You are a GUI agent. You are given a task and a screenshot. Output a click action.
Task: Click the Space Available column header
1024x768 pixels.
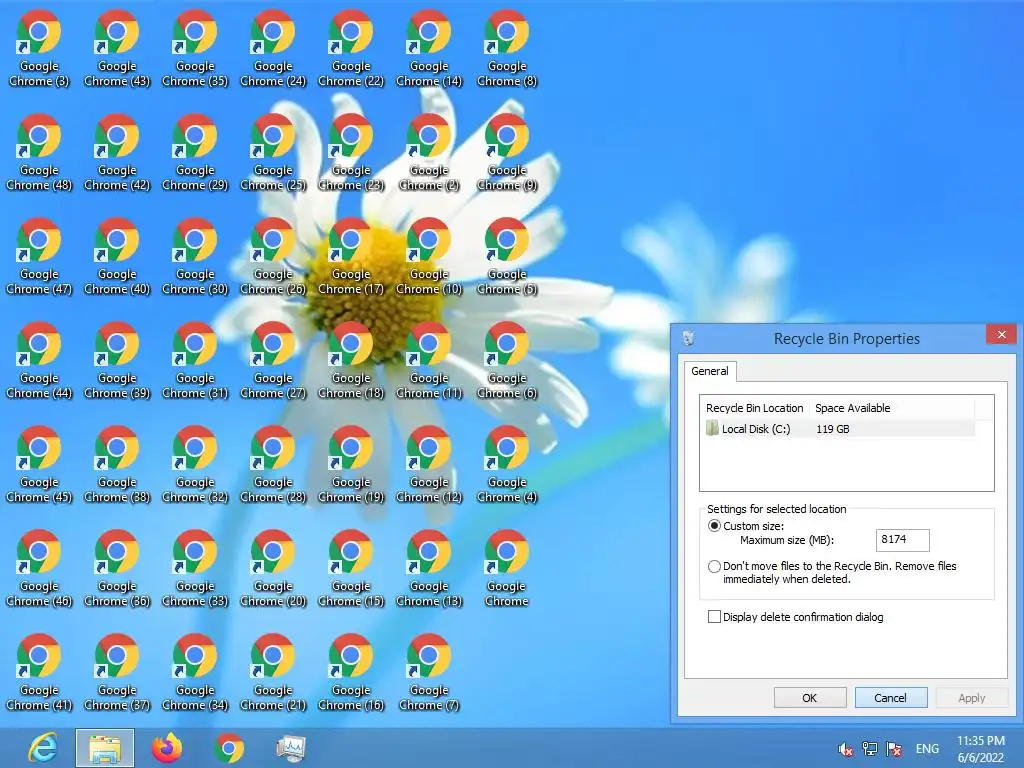coord(892,408)
